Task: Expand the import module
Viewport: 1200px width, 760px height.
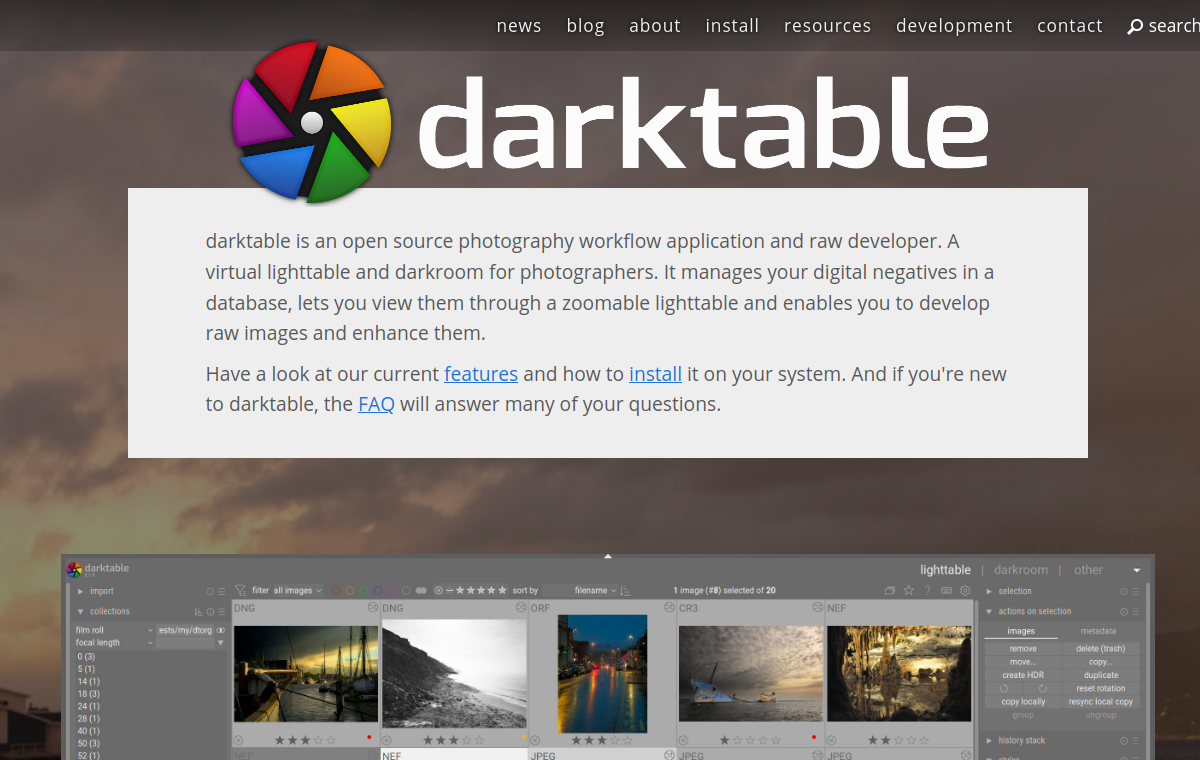Action: [81, 591]
